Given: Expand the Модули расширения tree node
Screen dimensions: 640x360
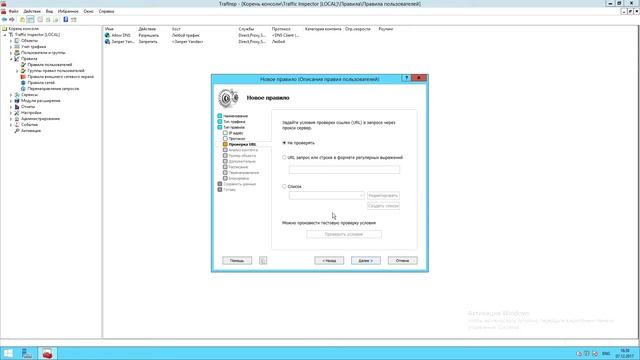Looking at the screenshot, I should [x=11, y=101].
